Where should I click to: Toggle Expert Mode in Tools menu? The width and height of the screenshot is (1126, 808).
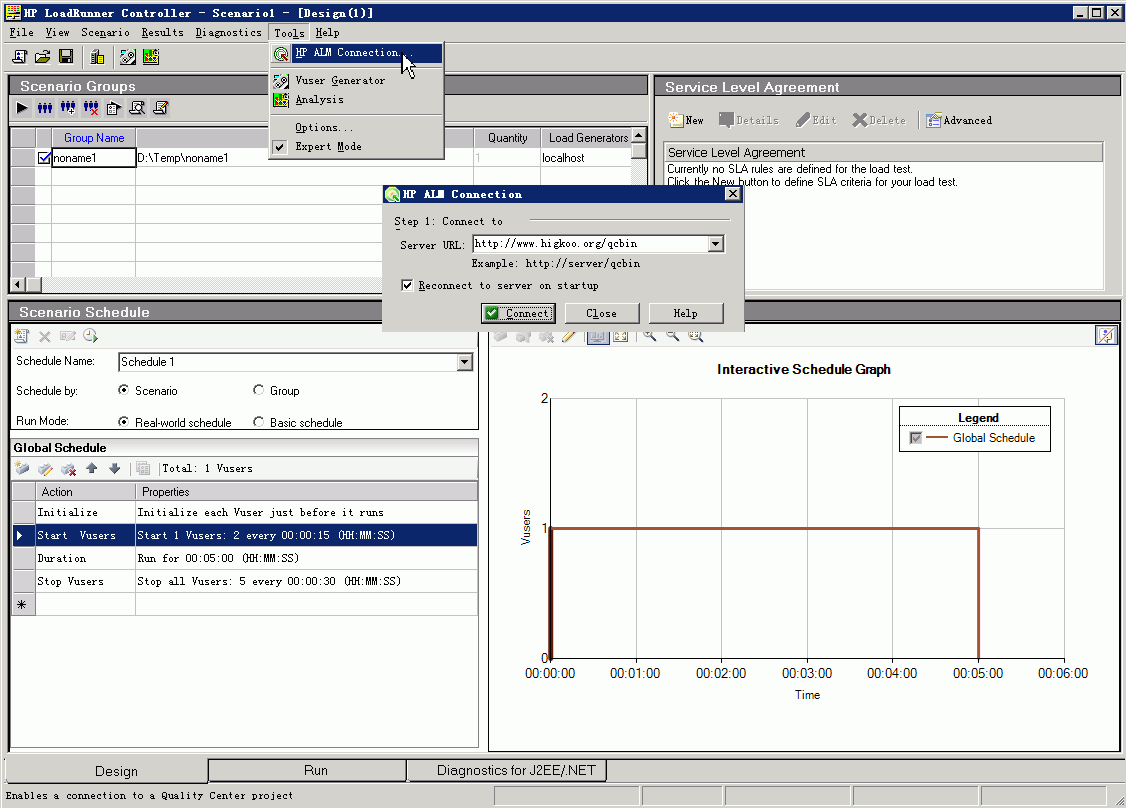[x=328, y=146]
